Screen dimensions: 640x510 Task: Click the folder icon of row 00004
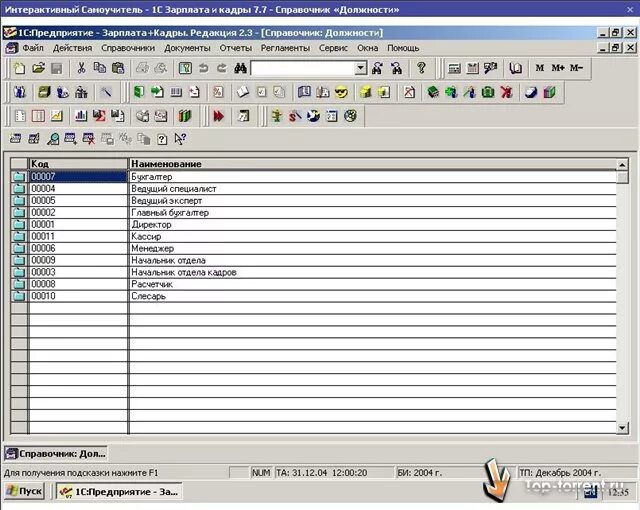(19, 188)
